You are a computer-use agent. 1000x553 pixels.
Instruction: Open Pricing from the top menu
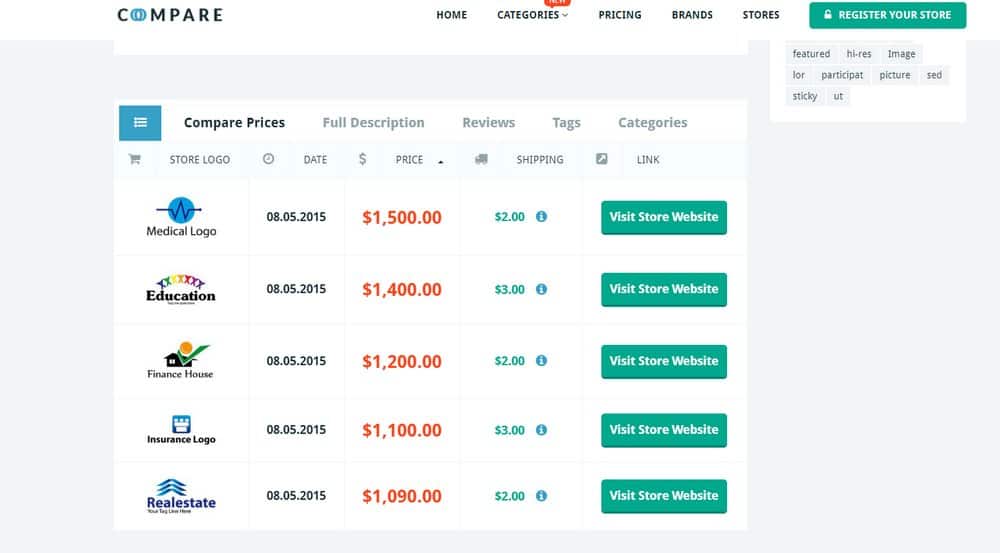click(620, 15)
